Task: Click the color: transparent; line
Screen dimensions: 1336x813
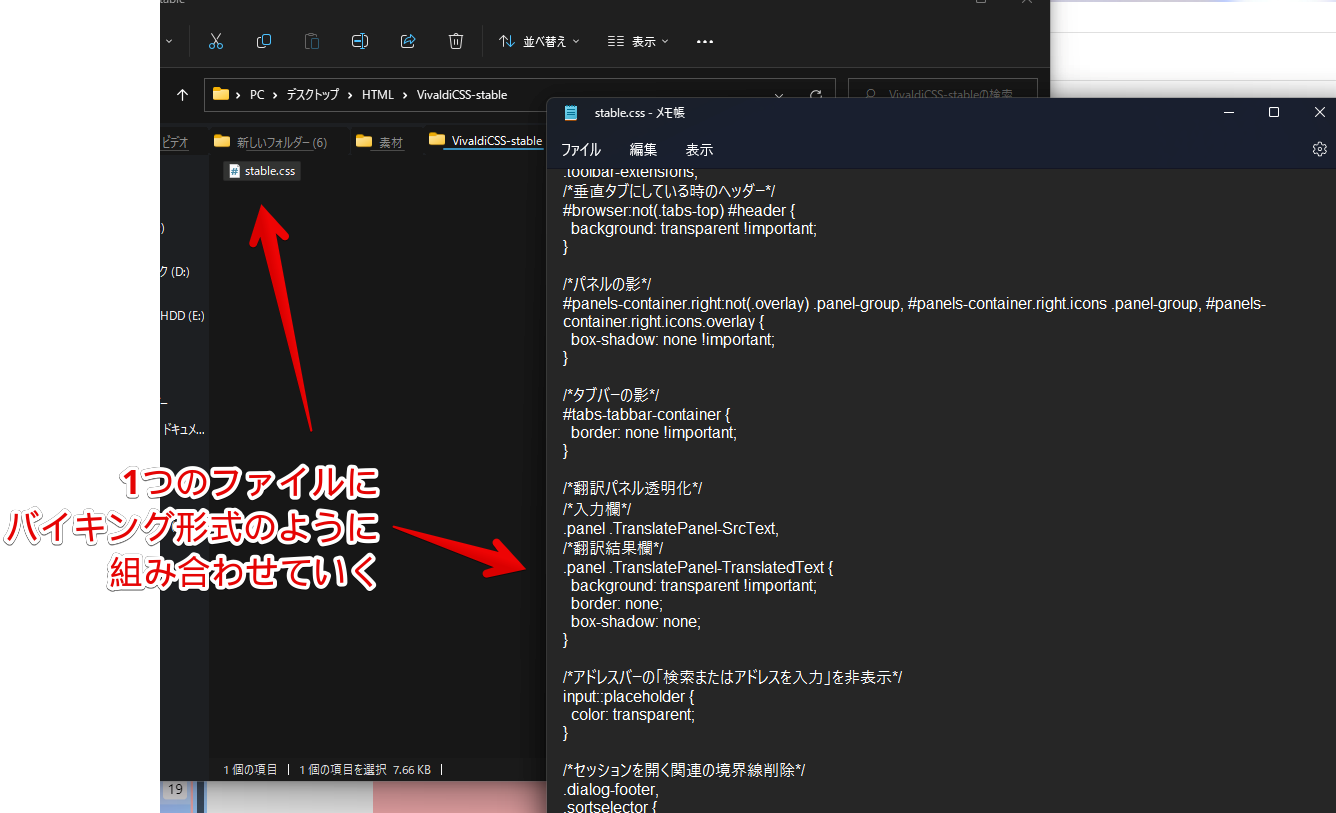Action: tap(632, 715)
